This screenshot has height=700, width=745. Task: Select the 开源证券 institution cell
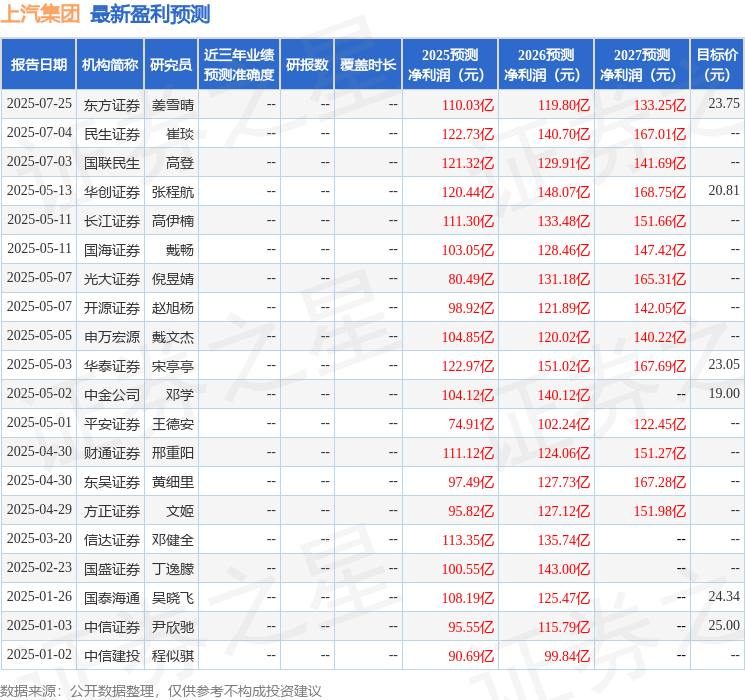112,308
